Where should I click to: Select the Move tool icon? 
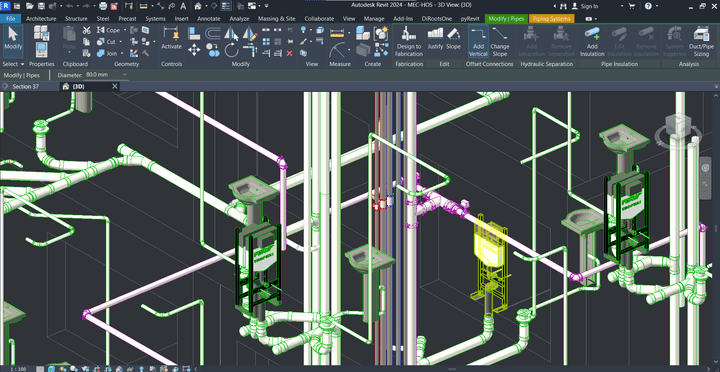[194, 50]
